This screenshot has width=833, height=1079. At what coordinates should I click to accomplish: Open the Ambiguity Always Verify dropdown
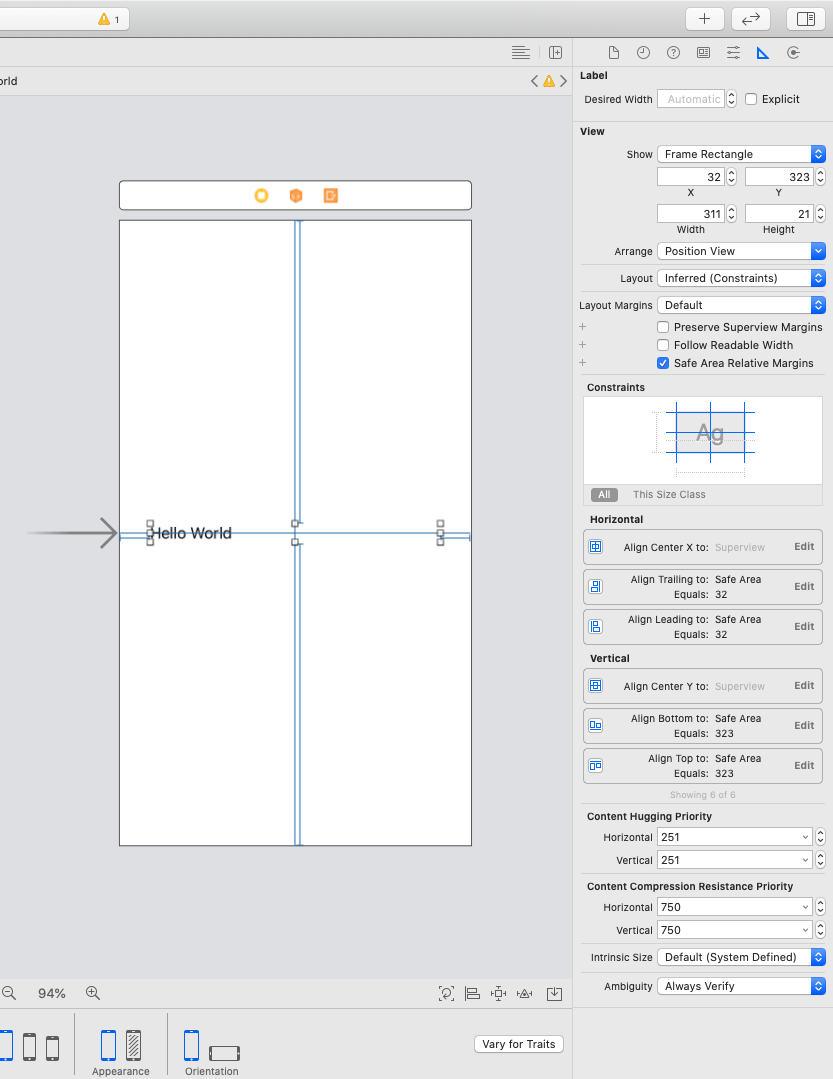coord(741,986)
